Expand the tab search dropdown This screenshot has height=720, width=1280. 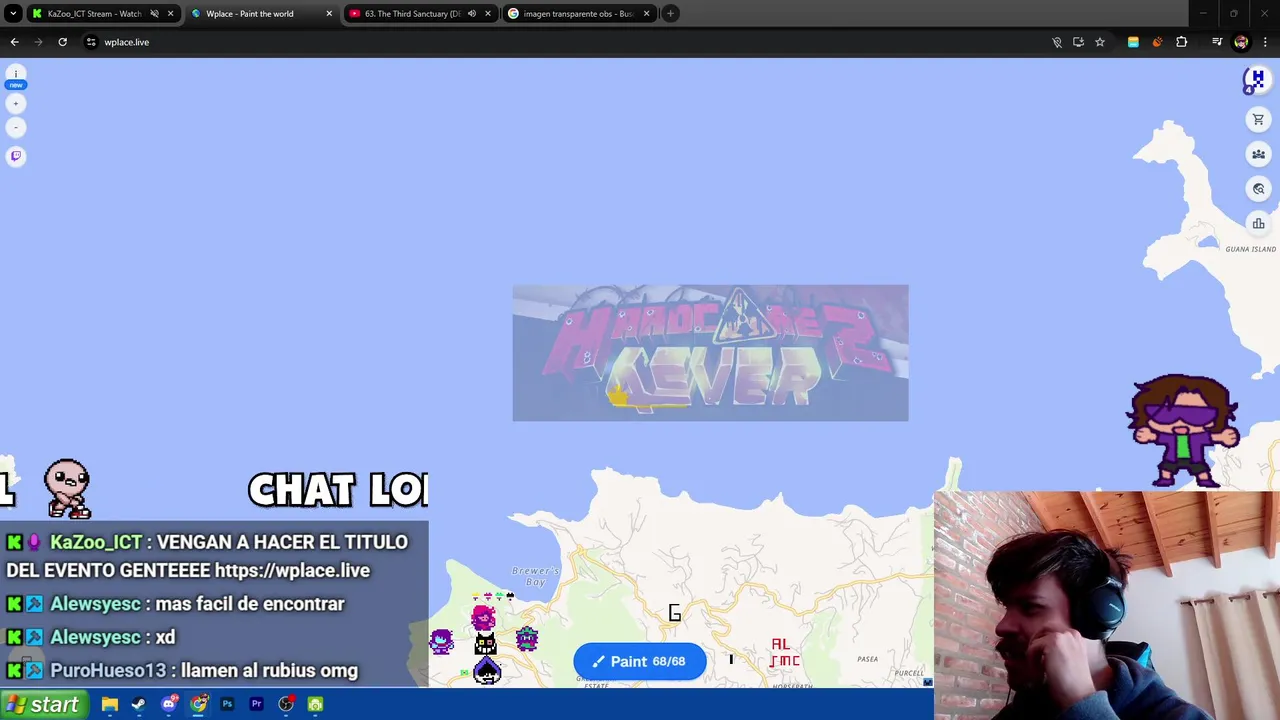pos(13,14)
